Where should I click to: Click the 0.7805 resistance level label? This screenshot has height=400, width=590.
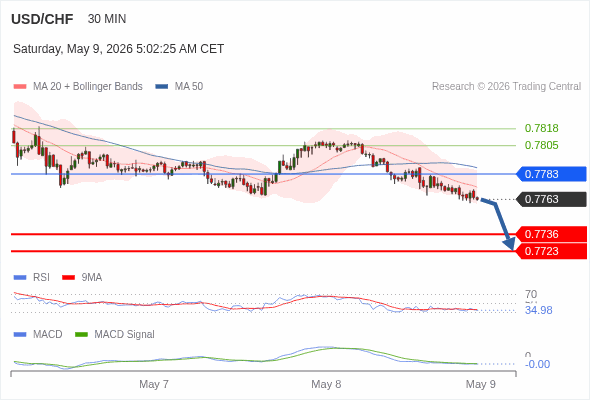[x=541, y=145]
